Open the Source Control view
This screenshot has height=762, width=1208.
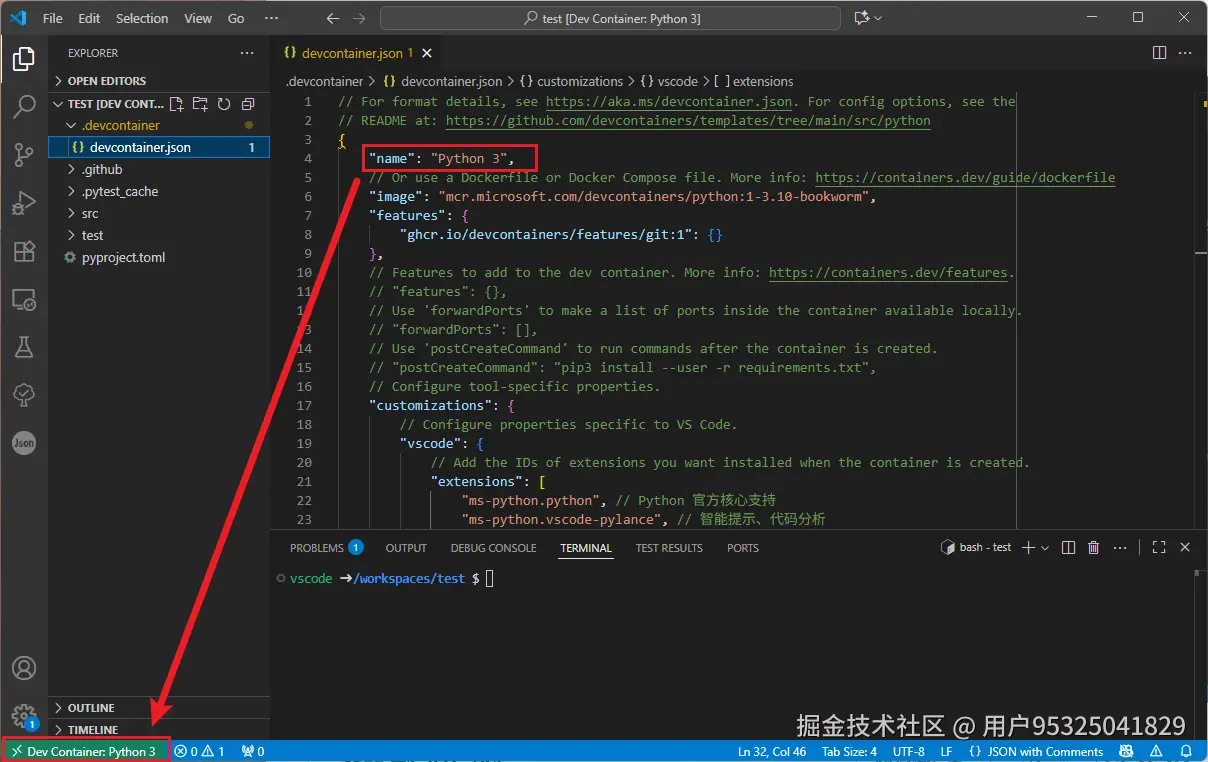coord(24,155)
